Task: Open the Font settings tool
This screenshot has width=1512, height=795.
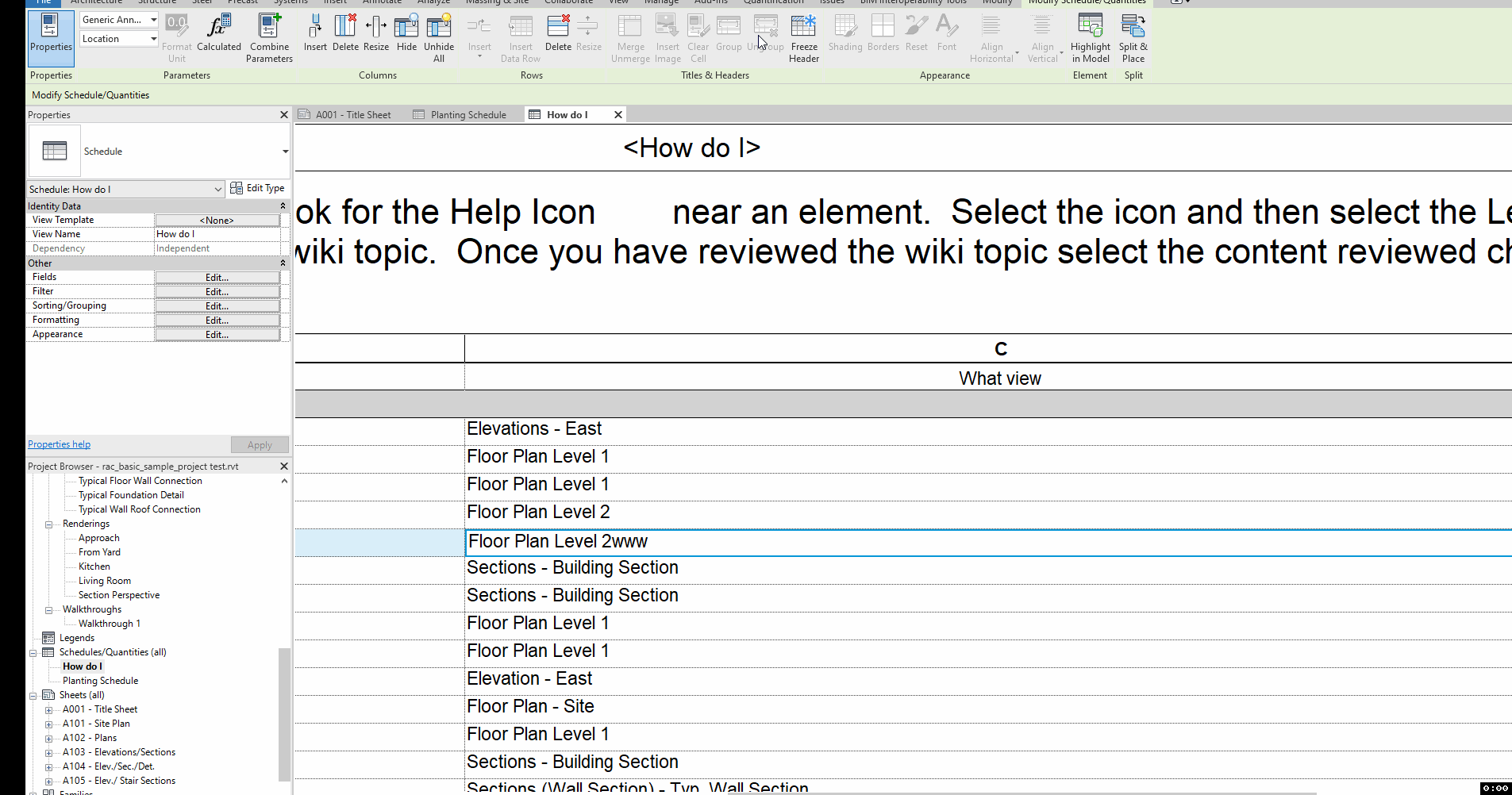Action: 947,34
